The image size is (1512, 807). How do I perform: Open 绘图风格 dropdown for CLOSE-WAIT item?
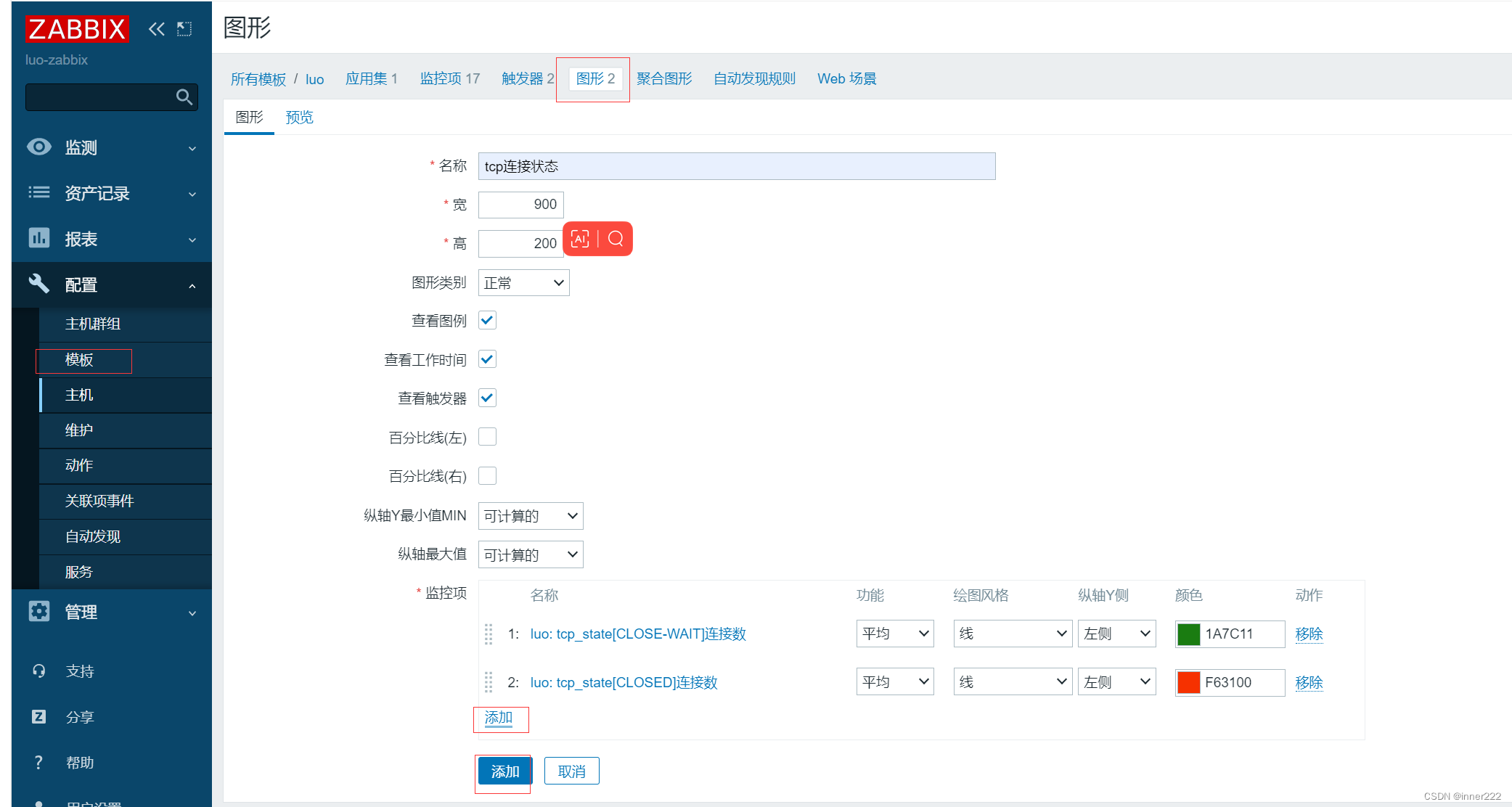1013,634
